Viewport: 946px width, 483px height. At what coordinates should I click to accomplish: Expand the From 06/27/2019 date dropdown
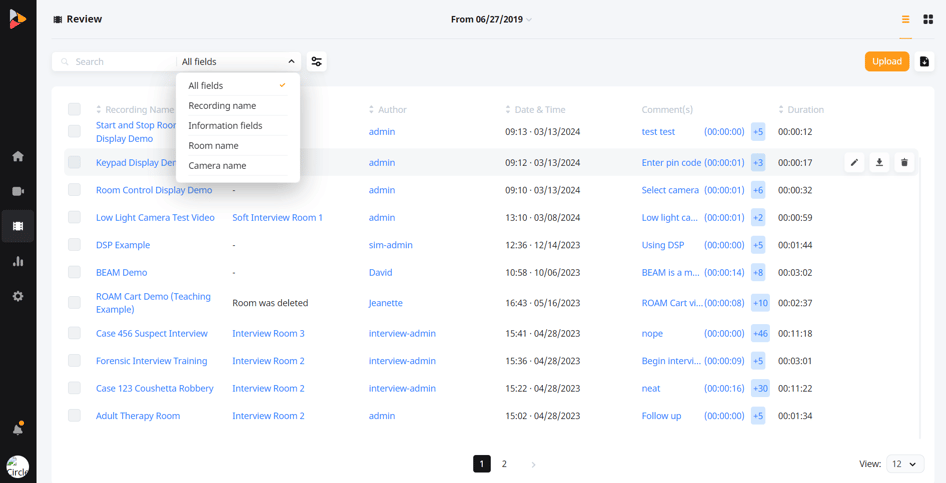(x=491, y=19)
